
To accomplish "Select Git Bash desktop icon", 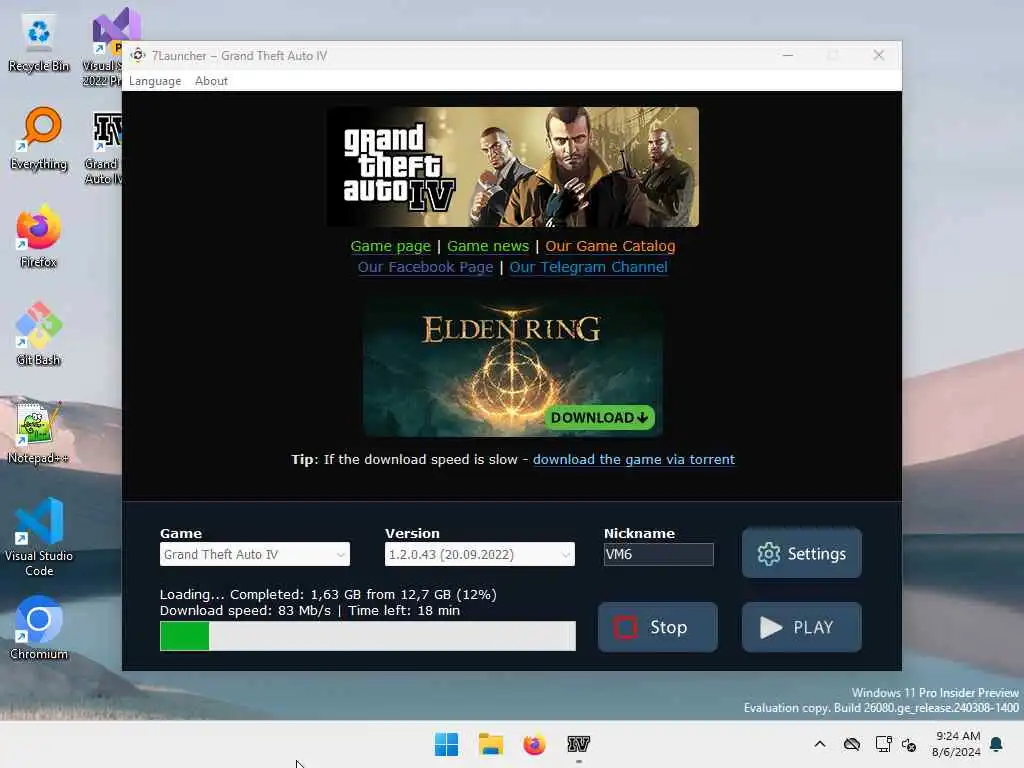I will (x=39, y=334).
